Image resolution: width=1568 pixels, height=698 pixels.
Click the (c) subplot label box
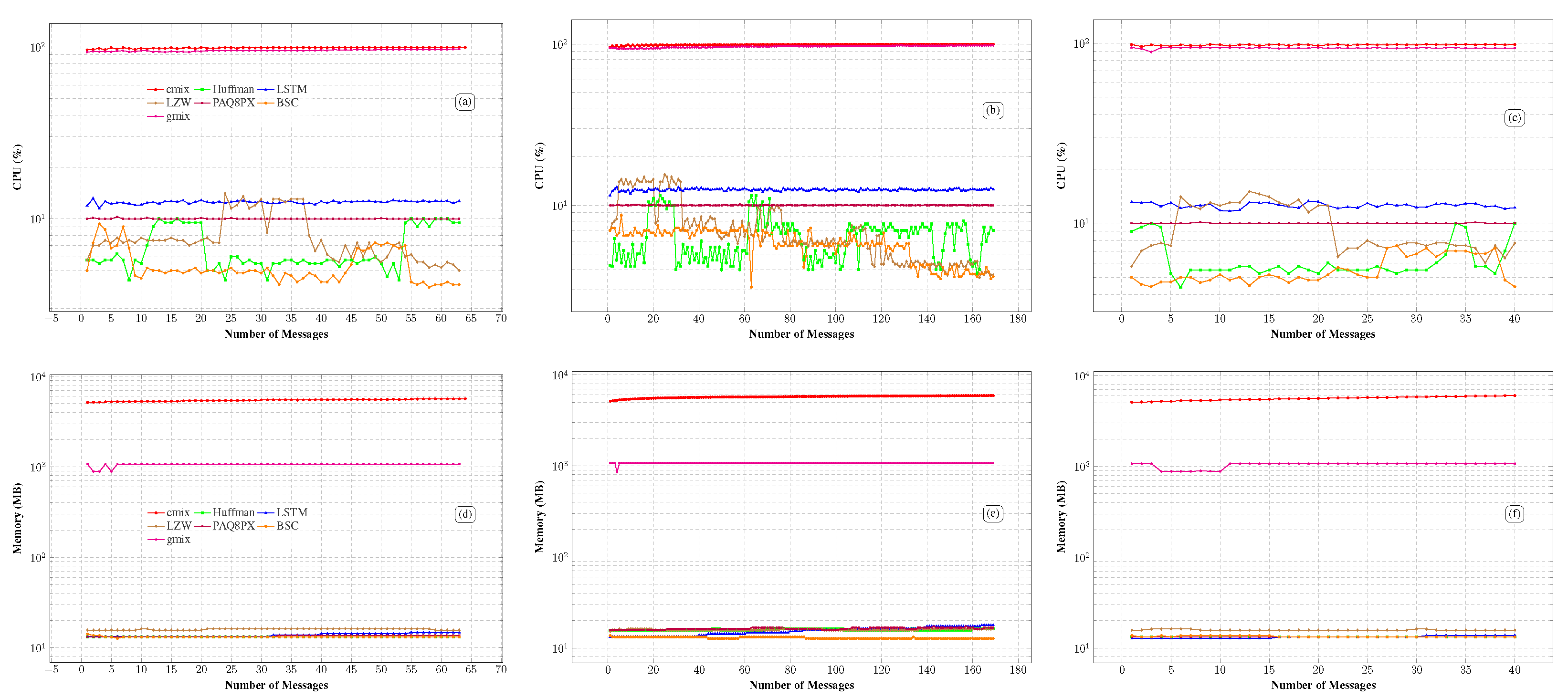click(x=1515, y=117)
